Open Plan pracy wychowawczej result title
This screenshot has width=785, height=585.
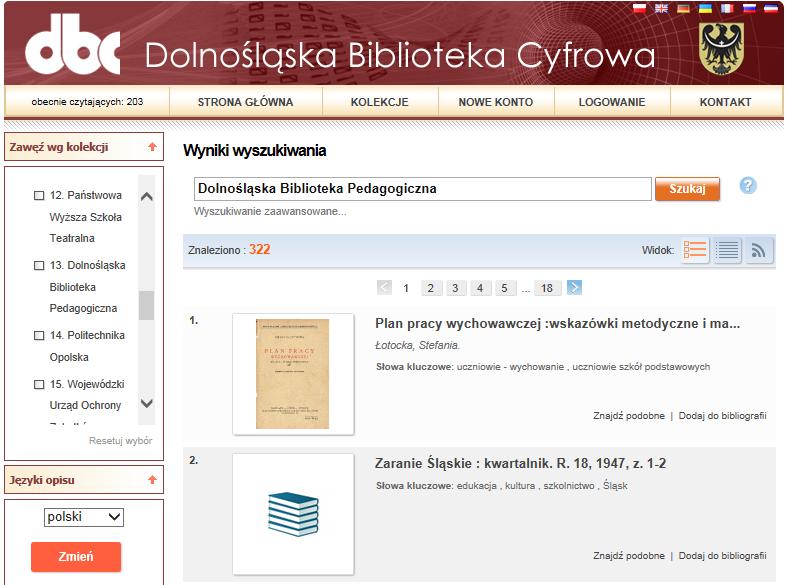click(557, 324)
